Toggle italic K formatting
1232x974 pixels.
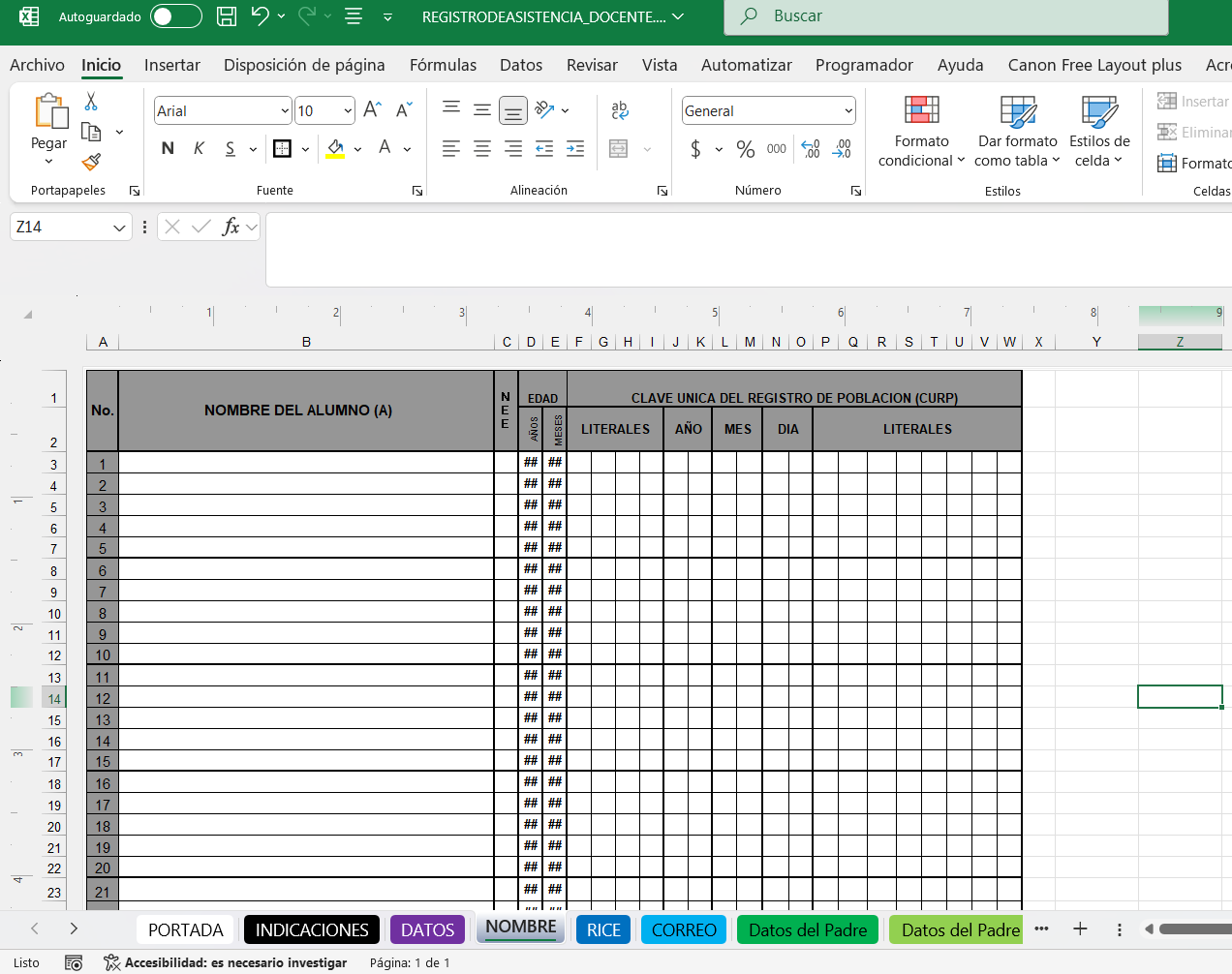(199, 148)
